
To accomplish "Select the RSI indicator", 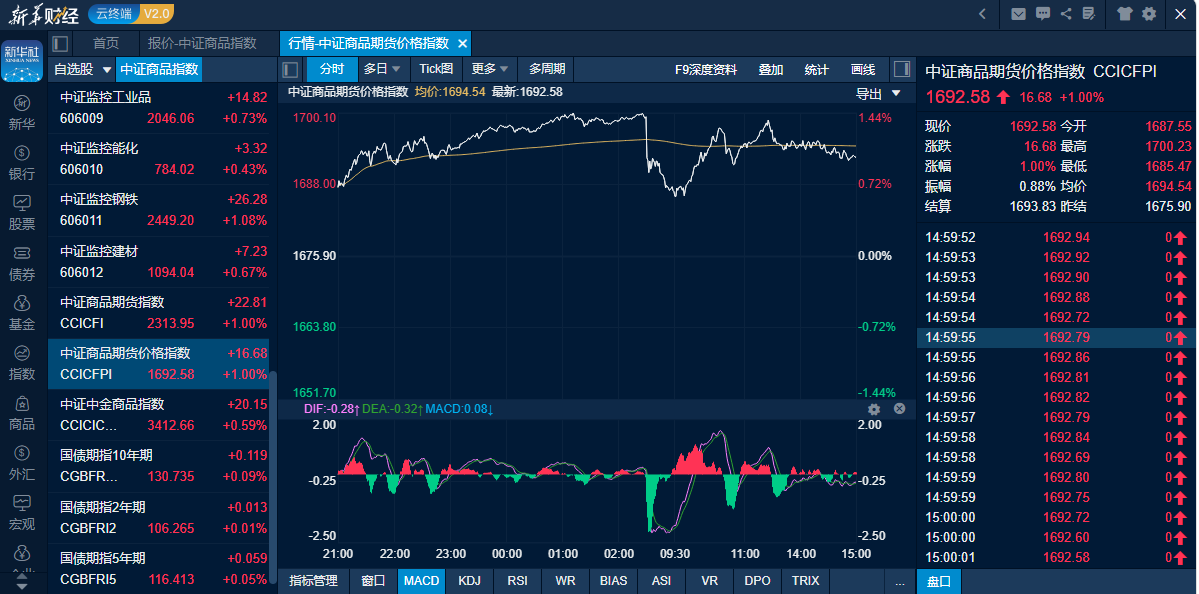I will (518, 581).
